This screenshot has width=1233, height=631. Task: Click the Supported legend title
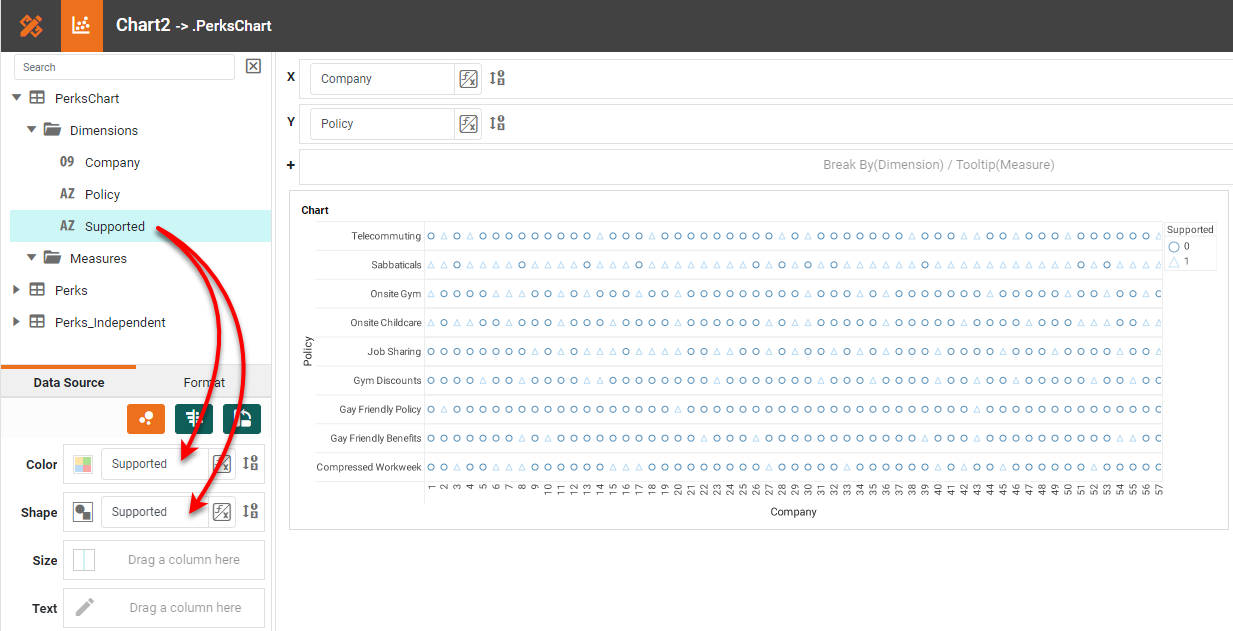click(1190, 230)
